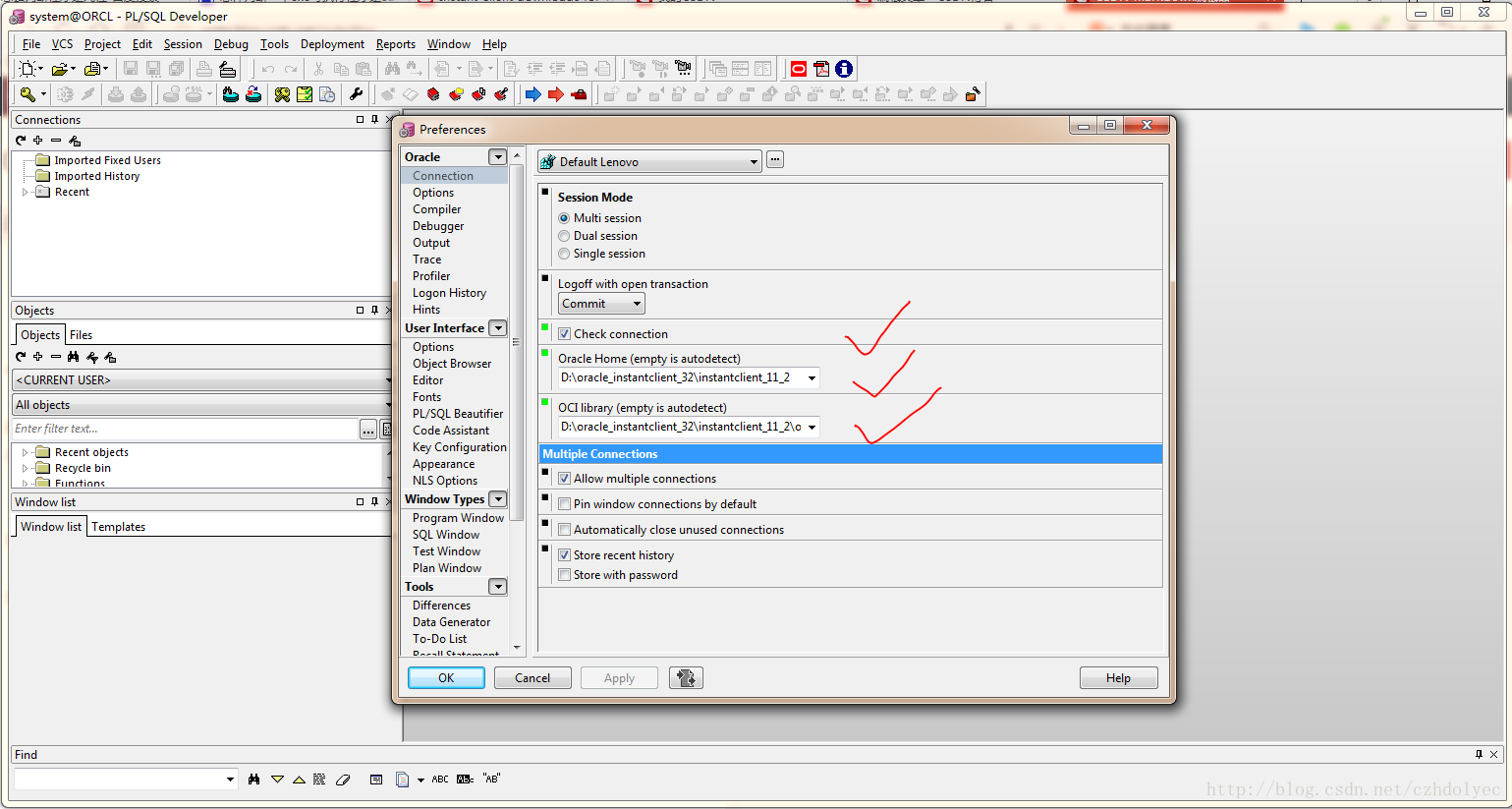Click OK in Preferences dialog
1512x809 pixels.
[446, 677]
